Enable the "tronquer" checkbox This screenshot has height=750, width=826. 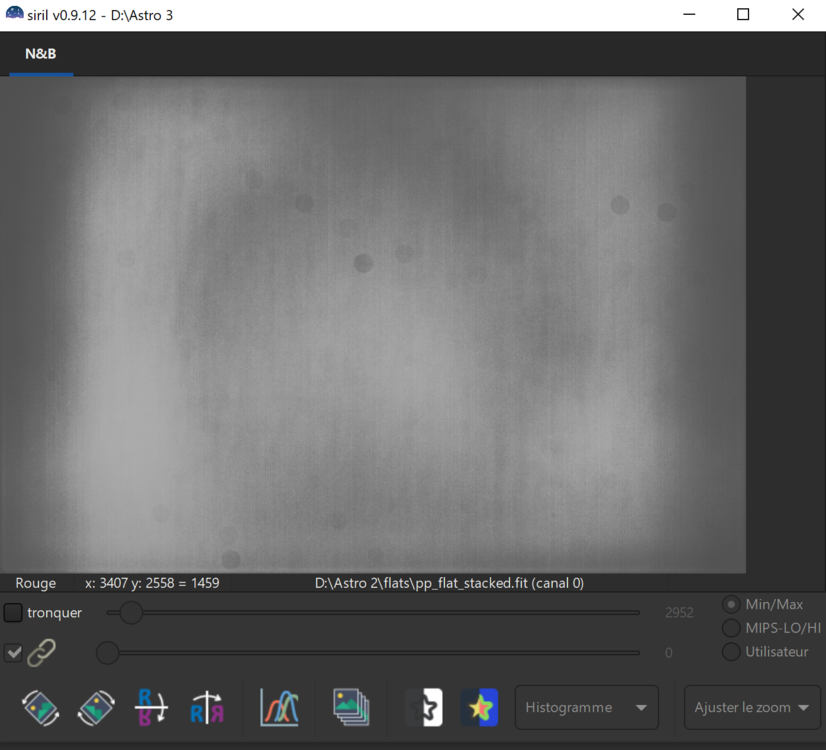pos(13,612)
